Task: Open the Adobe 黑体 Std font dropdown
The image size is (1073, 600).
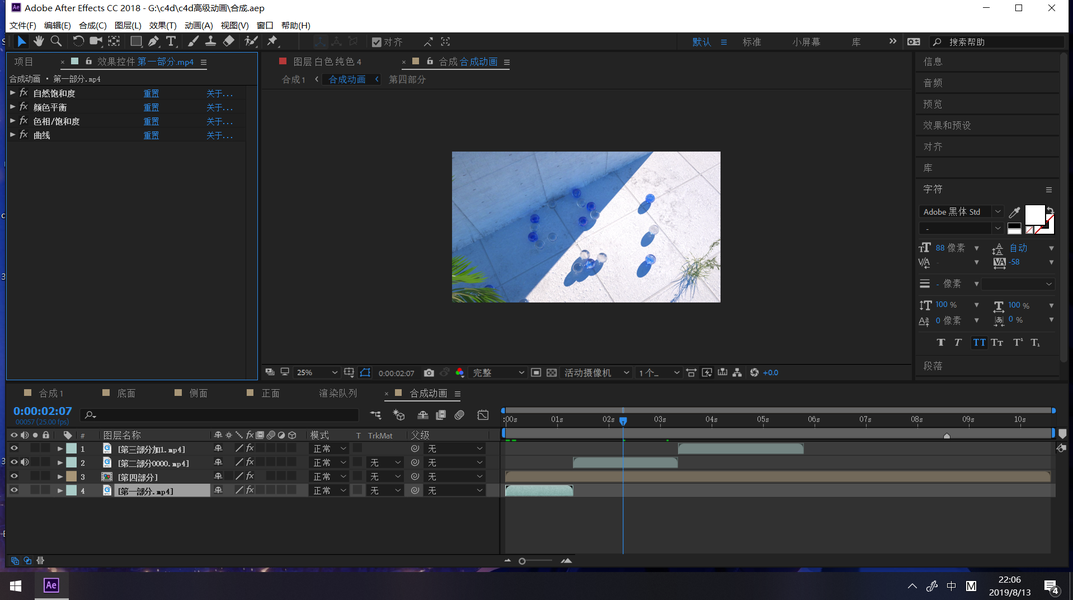Action: point(961,212)
